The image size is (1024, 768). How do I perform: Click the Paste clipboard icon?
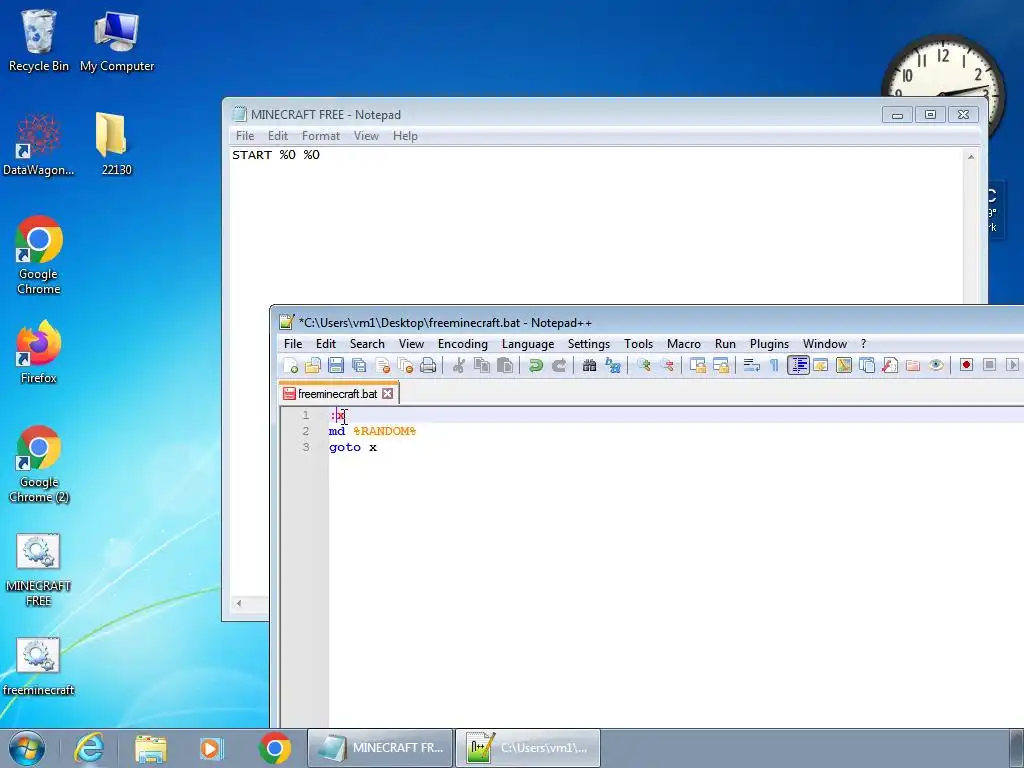pos(505,366)
